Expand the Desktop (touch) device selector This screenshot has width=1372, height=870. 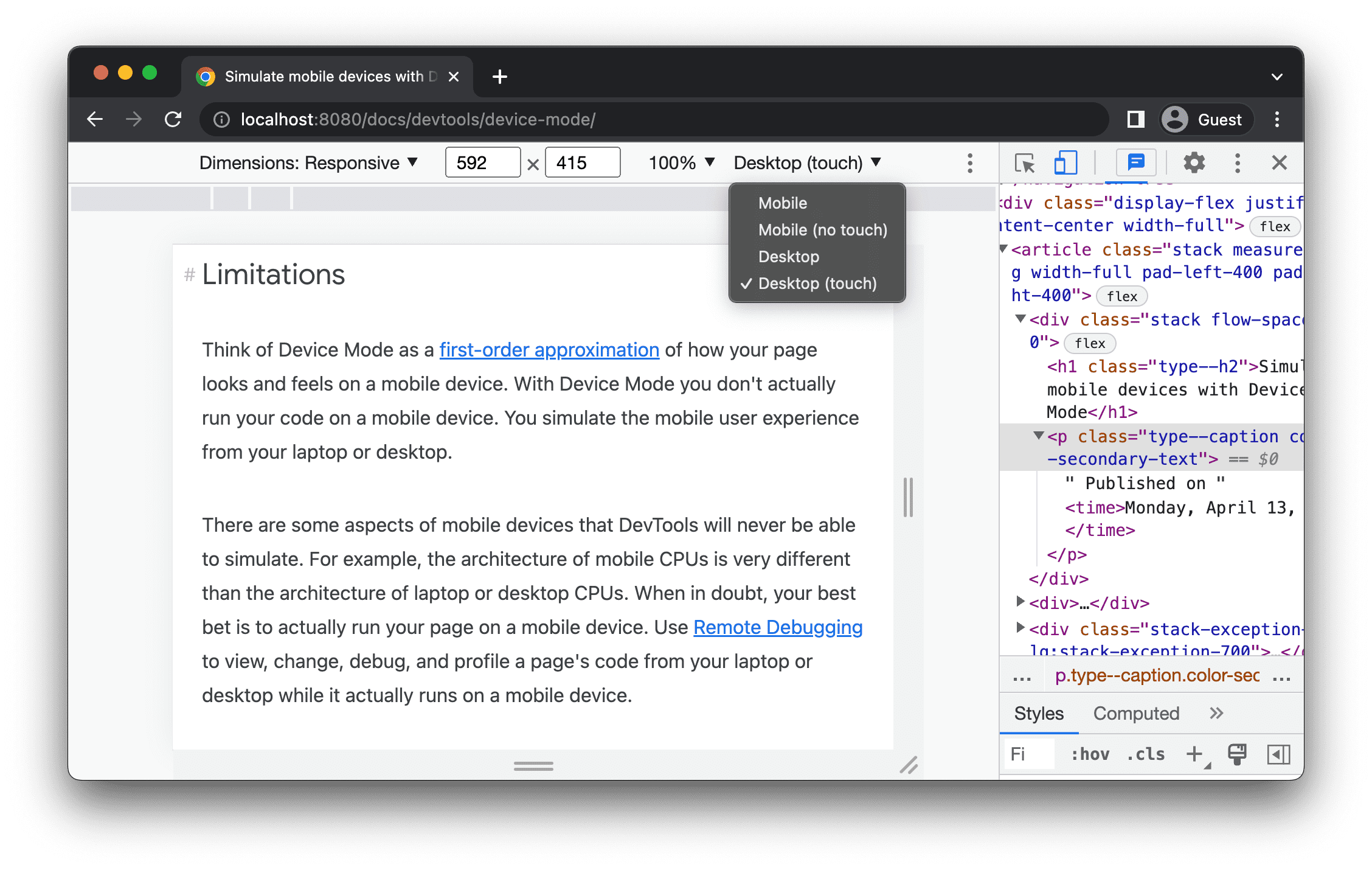(806, 163)
